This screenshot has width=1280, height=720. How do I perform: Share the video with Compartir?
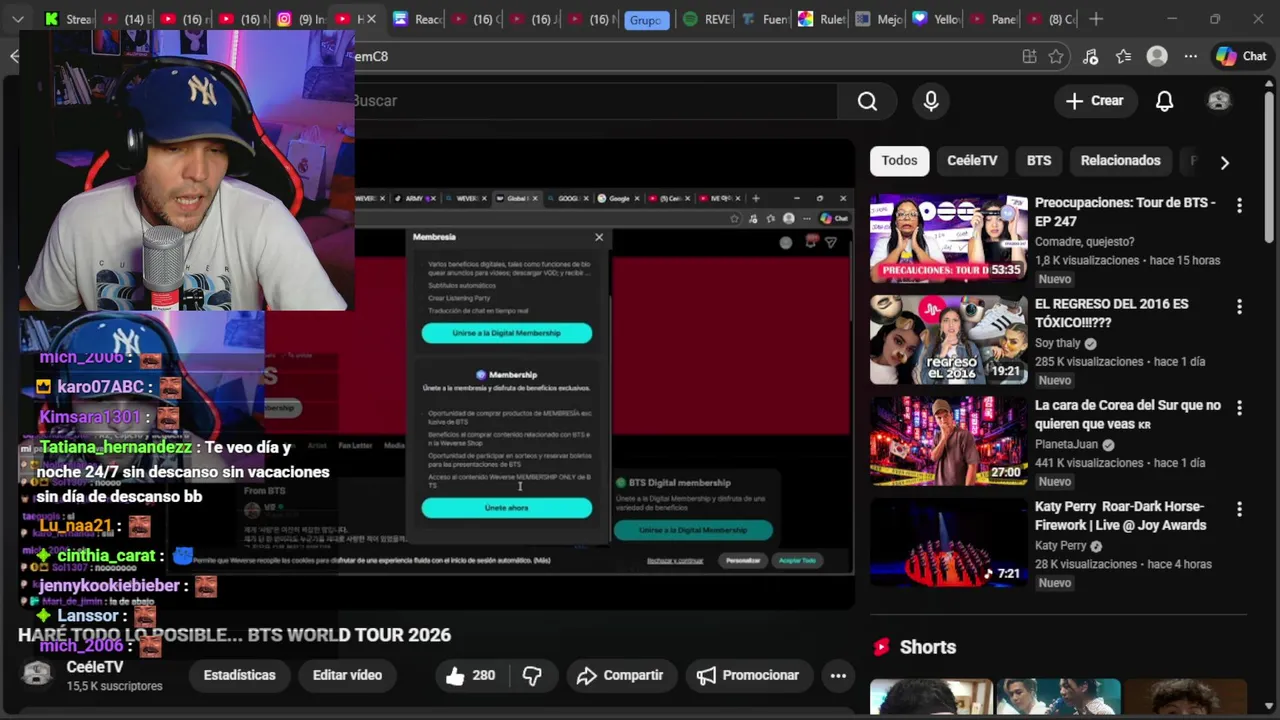pyautogui.click(x=620, y=676)
